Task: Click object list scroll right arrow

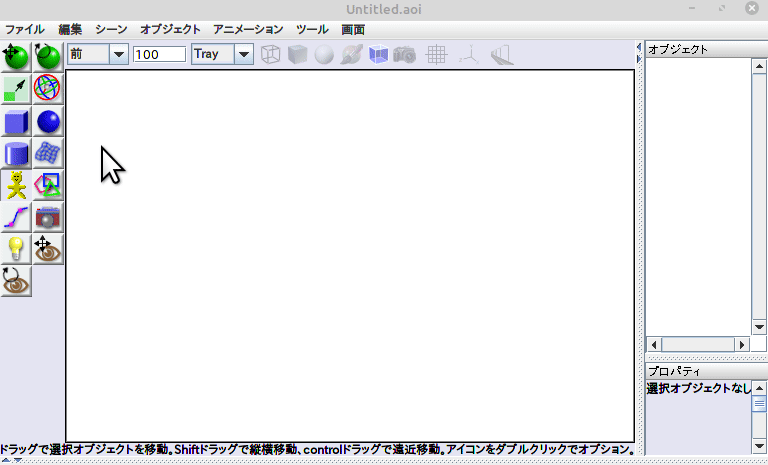Action: click(x=742, y=344)
